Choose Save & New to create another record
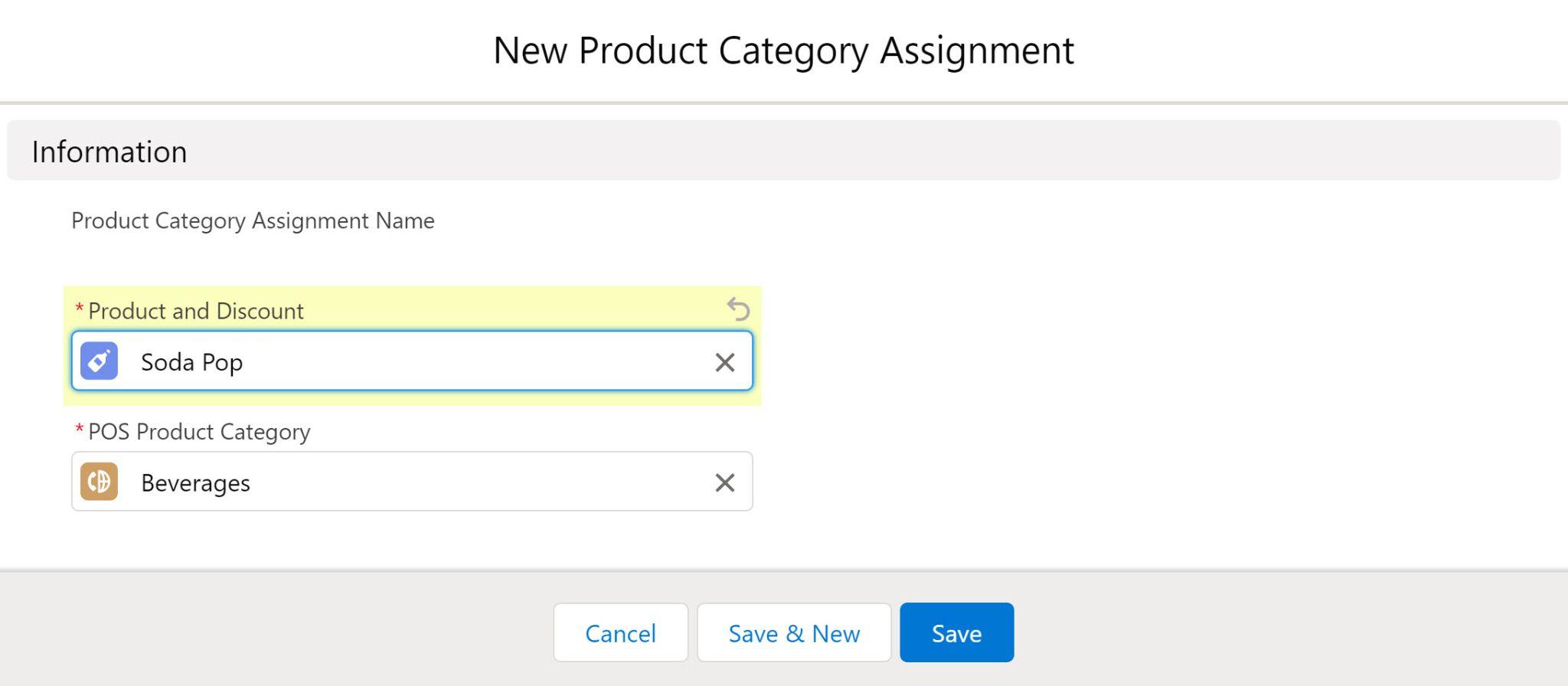The width and height of the screenshot is (1568, 686). click(793, 632)
